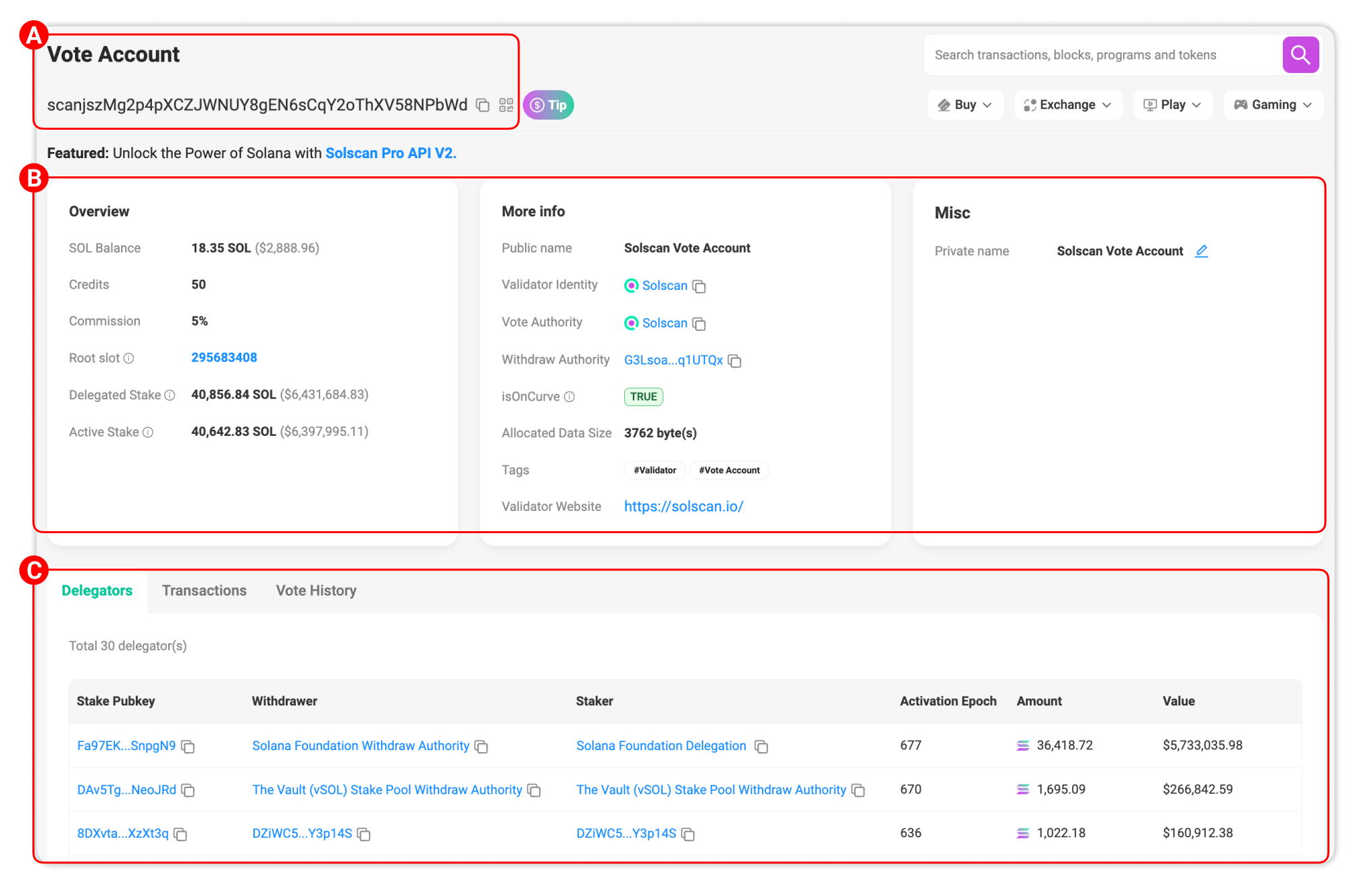Select the 40,856.84 SOL delegated stake
Viewport: 1372px width, 892px height.
[234, 395]
